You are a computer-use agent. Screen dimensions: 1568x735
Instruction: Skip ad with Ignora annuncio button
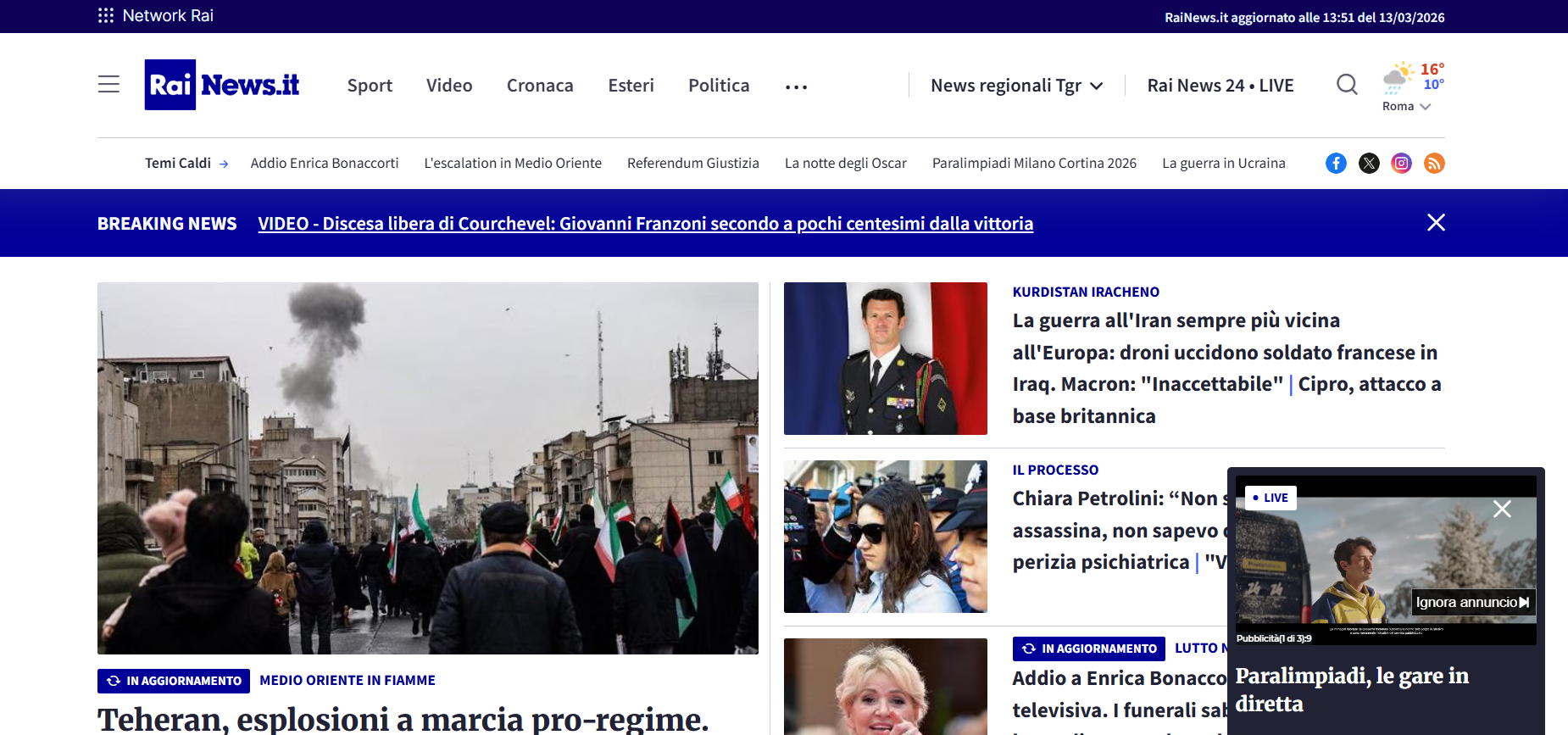click(1472, 602)
